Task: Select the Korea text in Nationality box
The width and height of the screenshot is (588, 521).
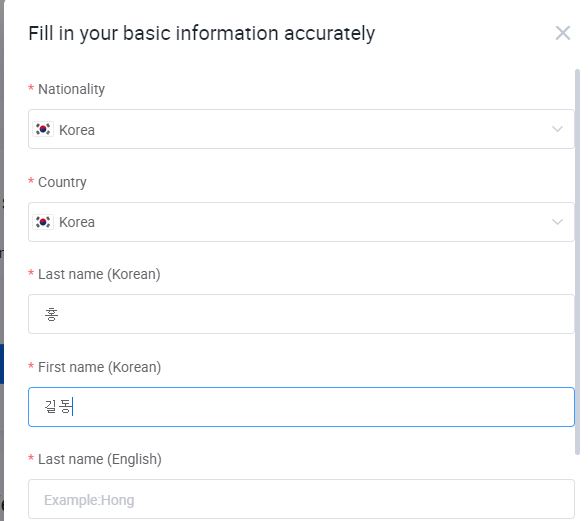Action: (x=77, y=130)
